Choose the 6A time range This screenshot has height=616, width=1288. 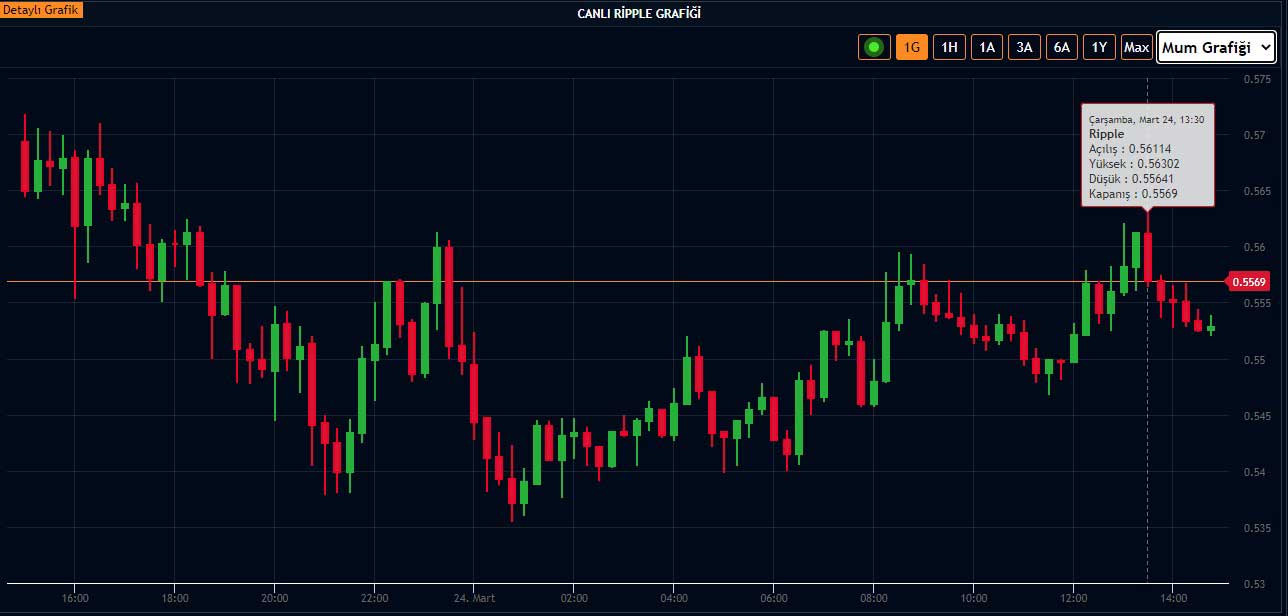[1062, 46]
